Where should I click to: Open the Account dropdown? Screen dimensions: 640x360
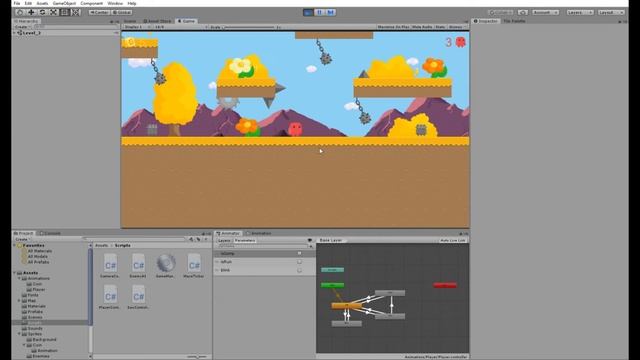tap(545, 12)
